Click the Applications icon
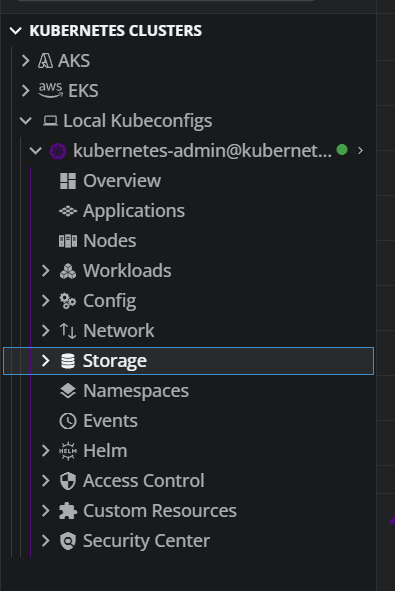The width and height of the screenshot is (395, 591). click(68, 211)
